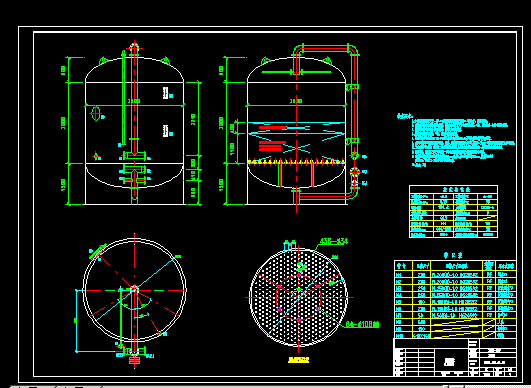This screenshot has height=388, width=531.
Task: Click the yellow nozzle distribution plate in section view
Action: click(296, 162)
